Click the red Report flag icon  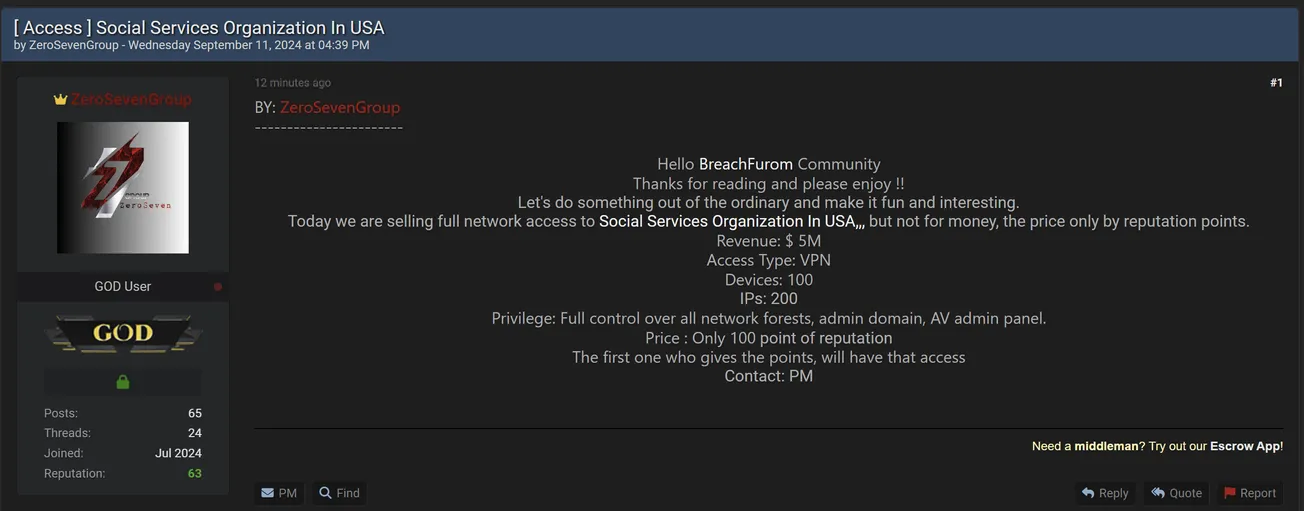coord(1229,493)
